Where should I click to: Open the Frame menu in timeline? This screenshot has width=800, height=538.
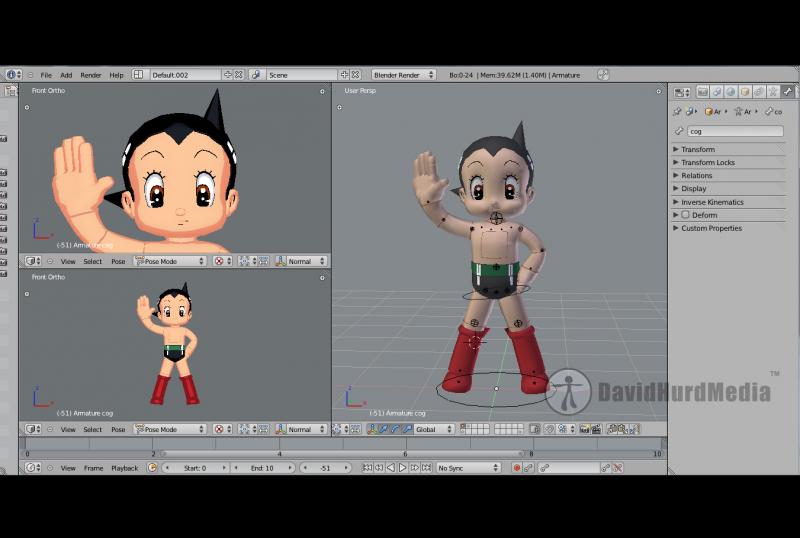pos(93,468)
